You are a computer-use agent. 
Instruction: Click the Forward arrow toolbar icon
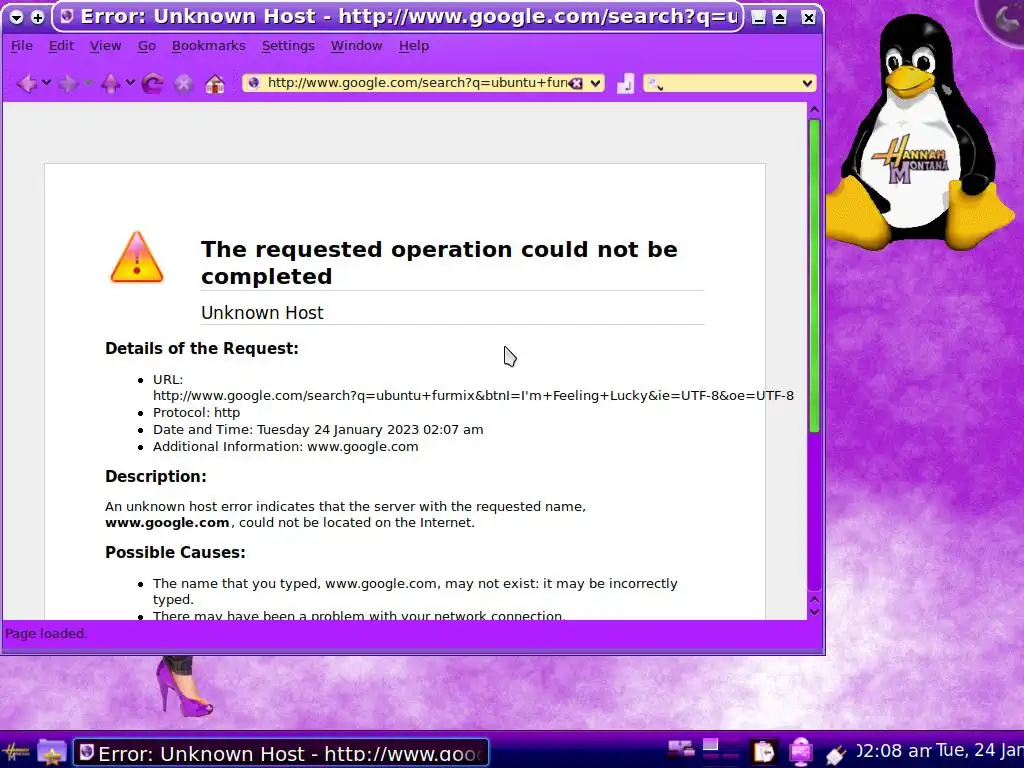pyautogui.click(x=68, y=84)
